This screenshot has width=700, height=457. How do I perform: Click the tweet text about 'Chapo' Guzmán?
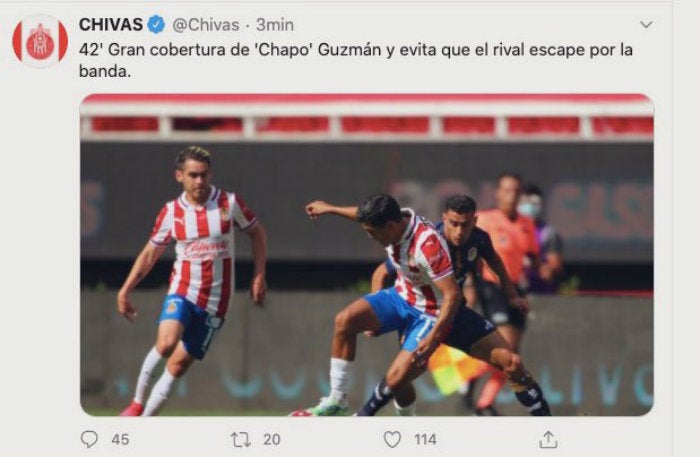pos(356,60)
